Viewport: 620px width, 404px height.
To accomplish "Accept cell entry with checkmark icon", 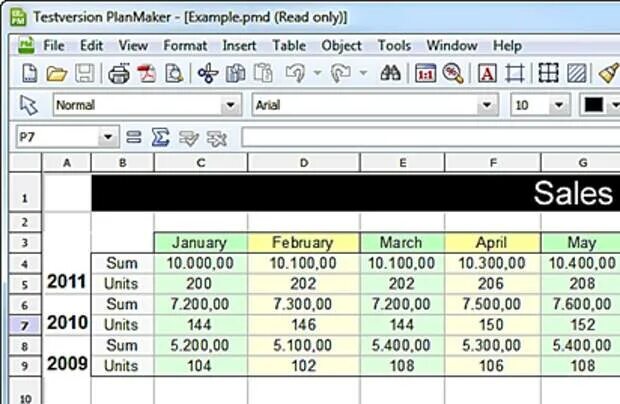I will tap(189, 138).
